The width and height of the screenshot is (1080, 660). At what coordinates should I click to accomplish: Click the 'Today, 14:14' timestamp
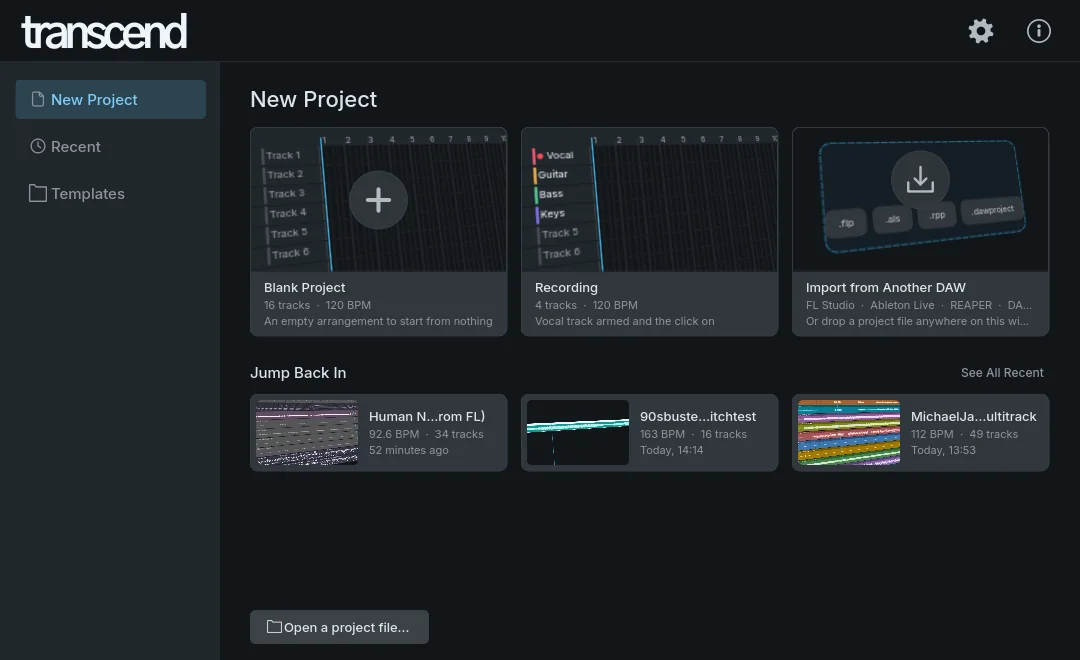click(x=672, y=450)
